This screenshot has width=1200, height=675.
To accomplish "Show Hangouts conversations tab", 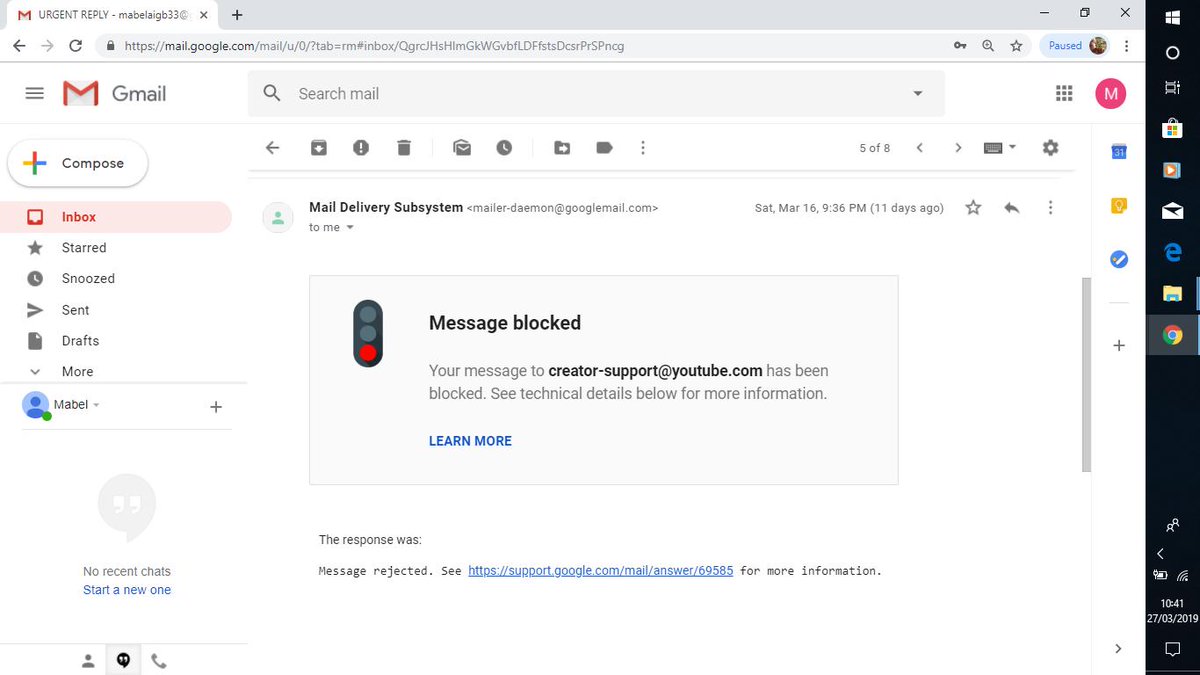I will [x=124, y=660].
